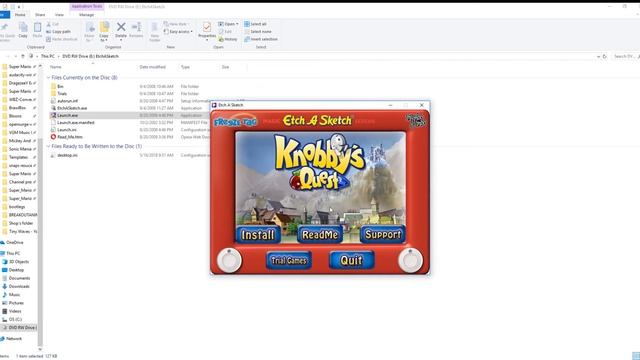Select This PC in the navigation pane
Viewport: 640px width, 360px height.
13,253
